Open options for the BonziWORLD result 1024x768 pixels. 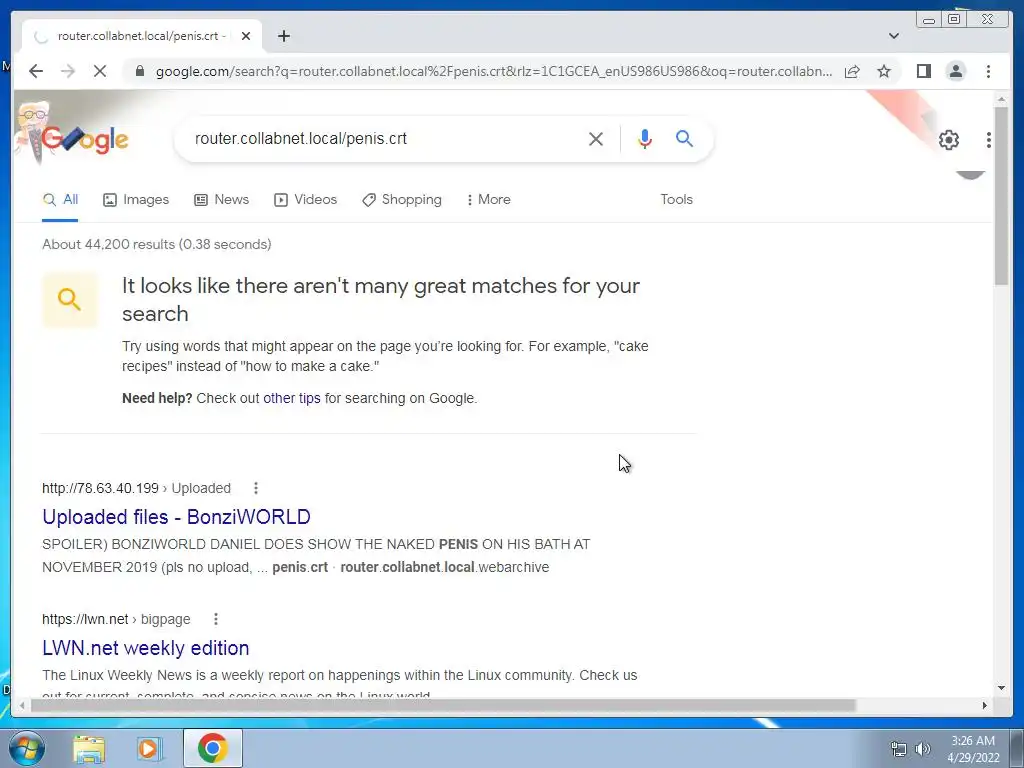pos(256,488)
